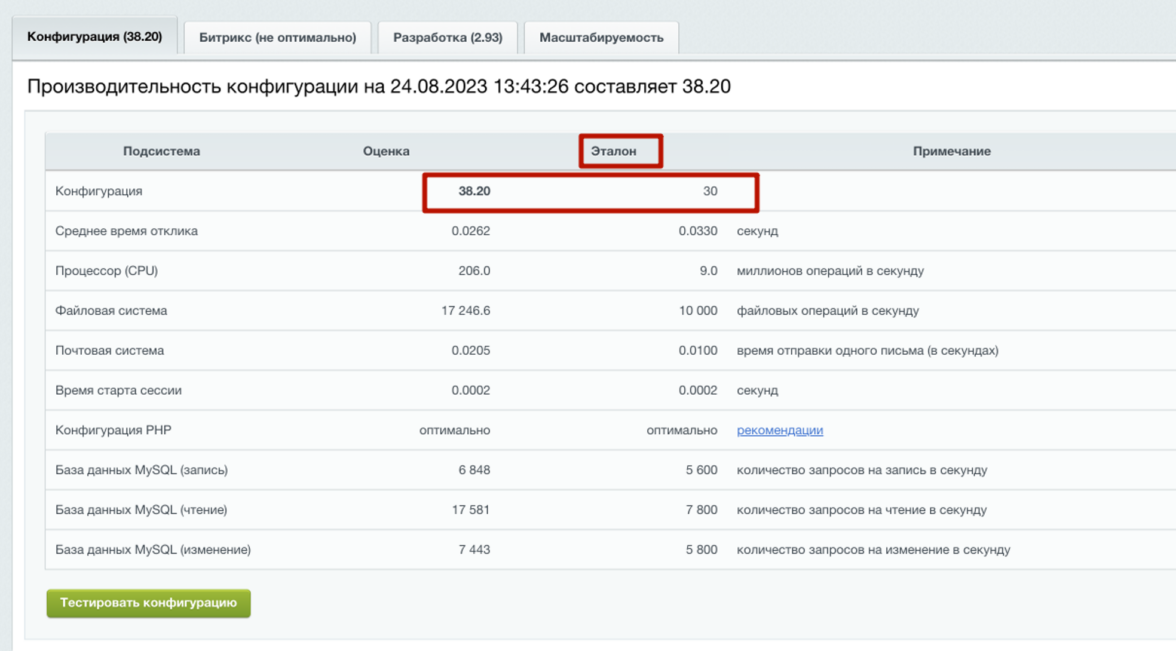Click the Конфигурация PHP row label
The image size is (1176, 651).
[x=112, y=430]
